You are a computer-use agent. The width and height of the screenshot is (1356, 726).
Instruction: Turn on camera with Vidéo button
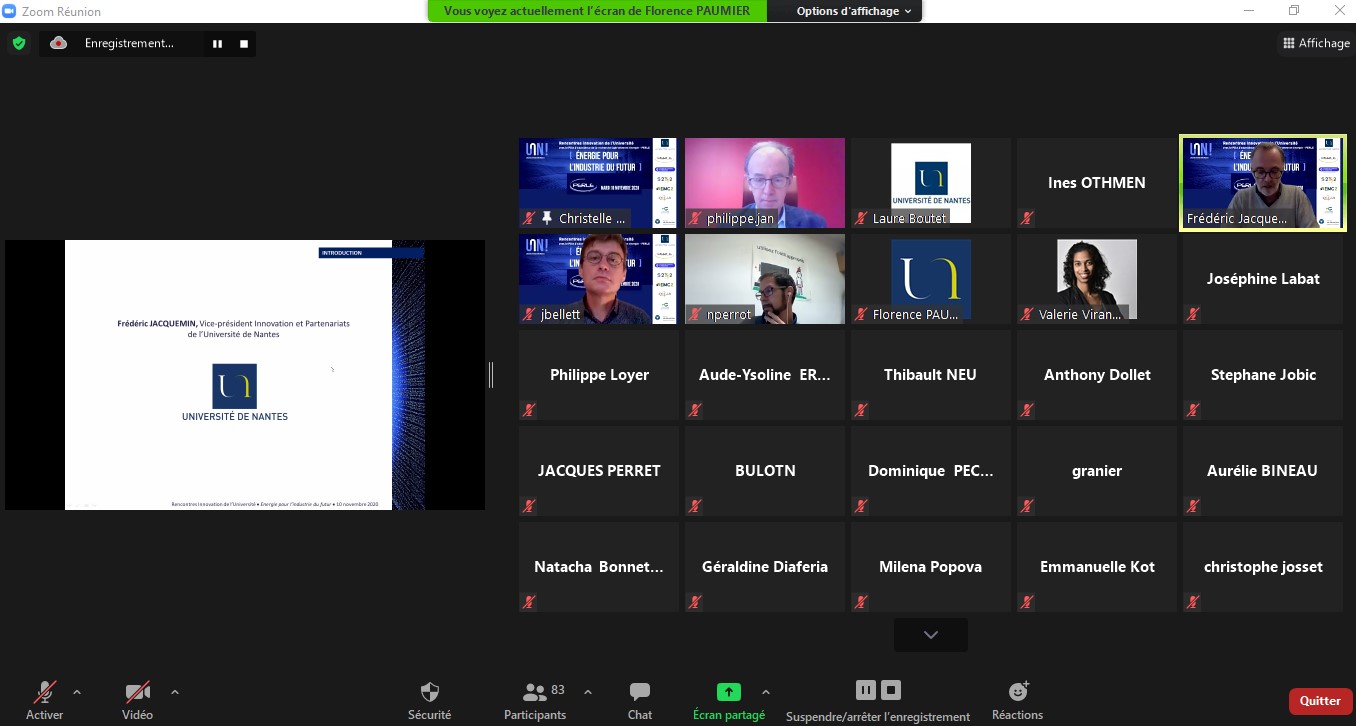[137, 692]
